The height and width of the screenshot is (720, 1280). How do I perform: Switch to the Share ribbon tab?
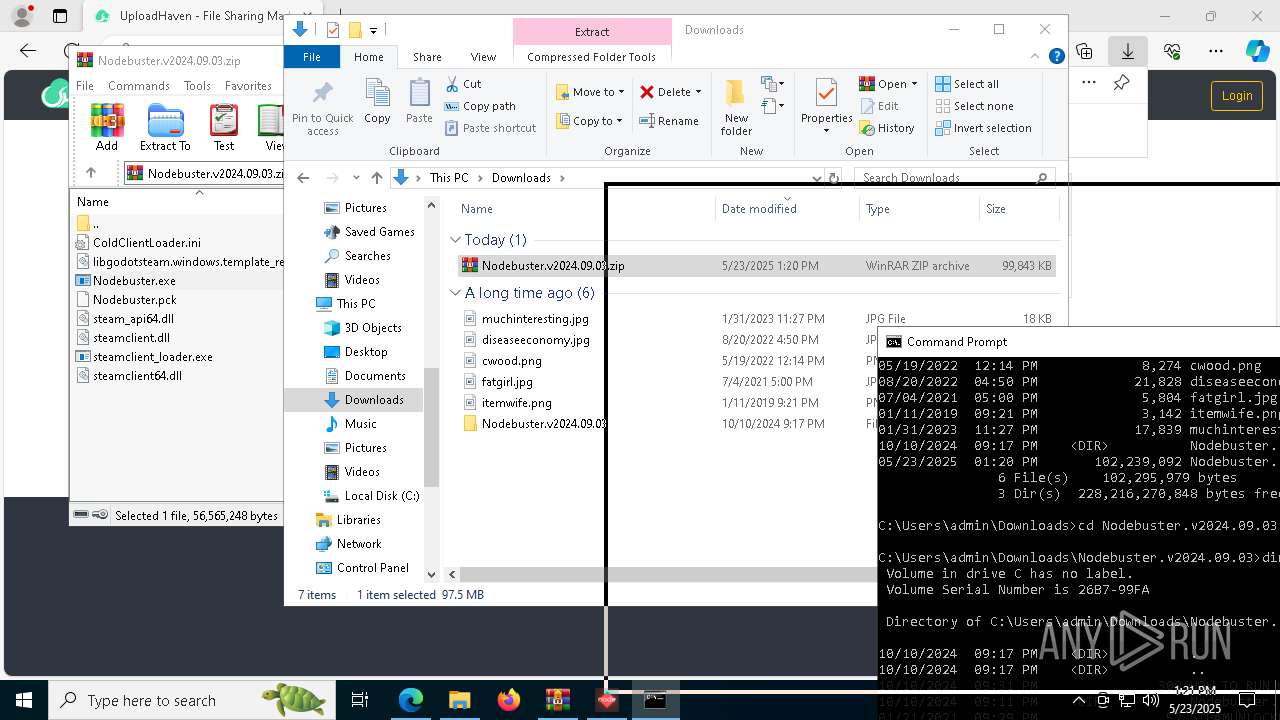427,57
